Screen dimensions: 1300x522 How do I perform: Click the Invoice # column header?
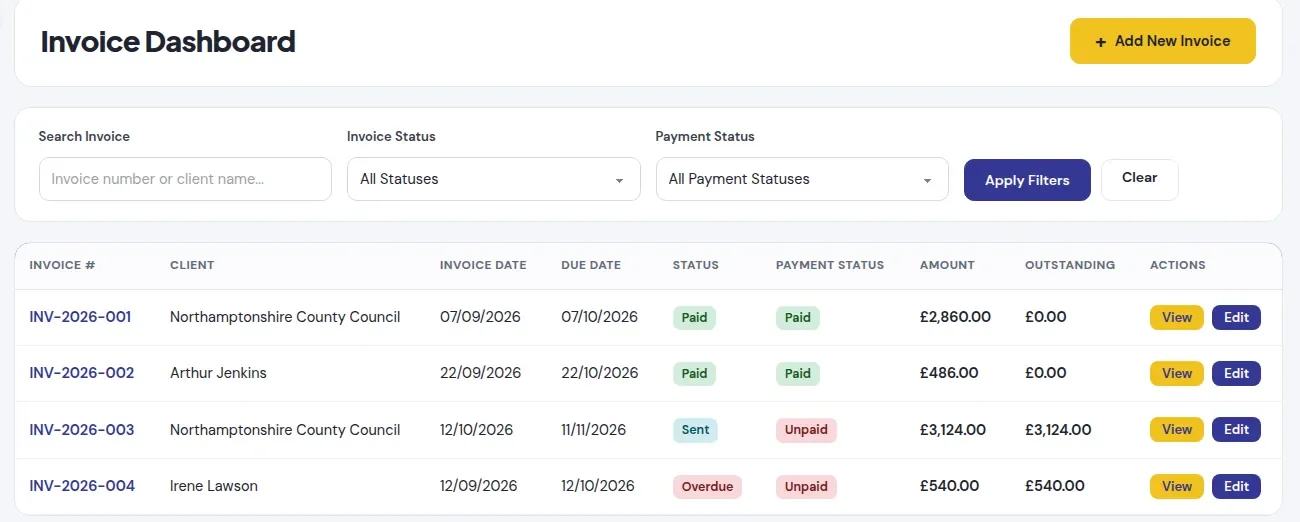coord(62,265)
